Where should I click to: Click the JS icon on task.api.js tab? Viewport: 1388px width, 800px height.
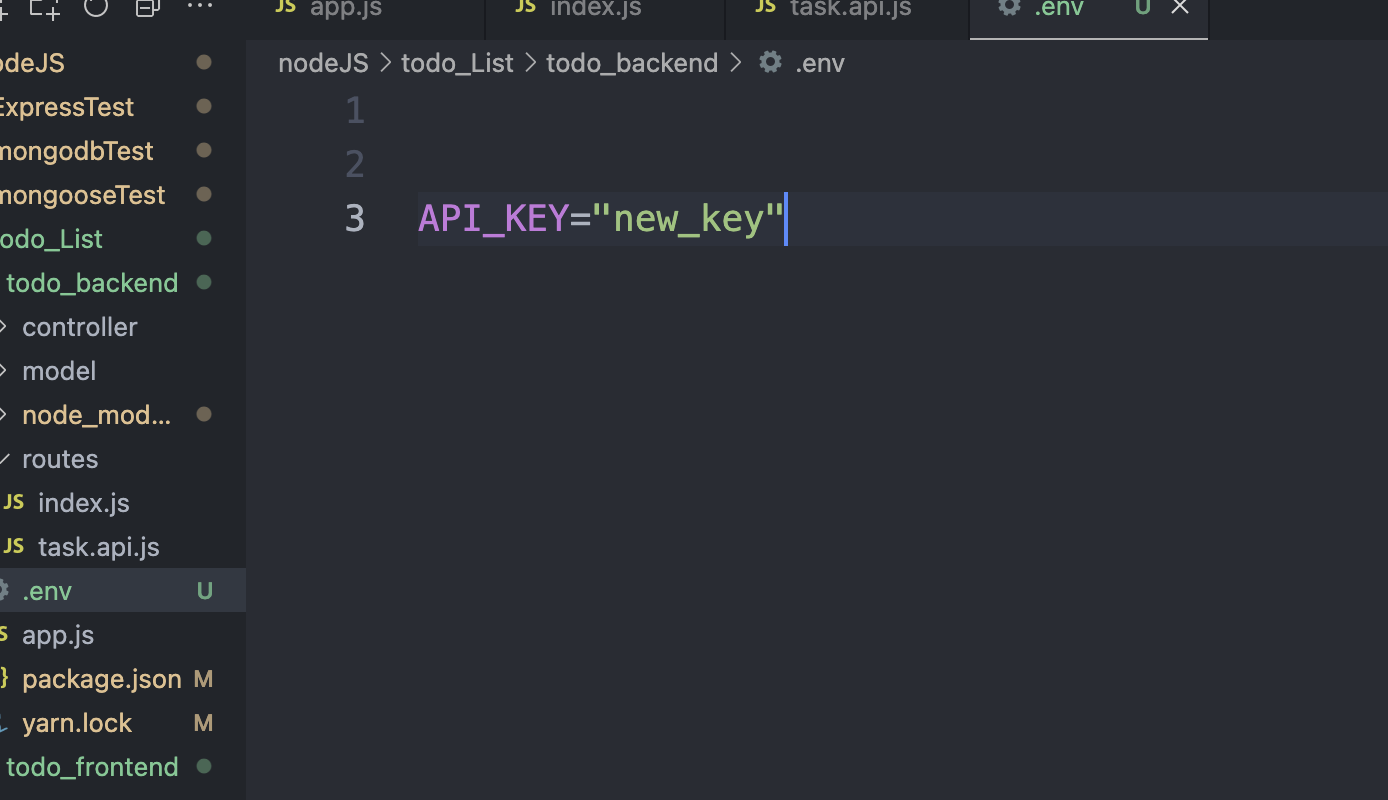coord(765,7)
